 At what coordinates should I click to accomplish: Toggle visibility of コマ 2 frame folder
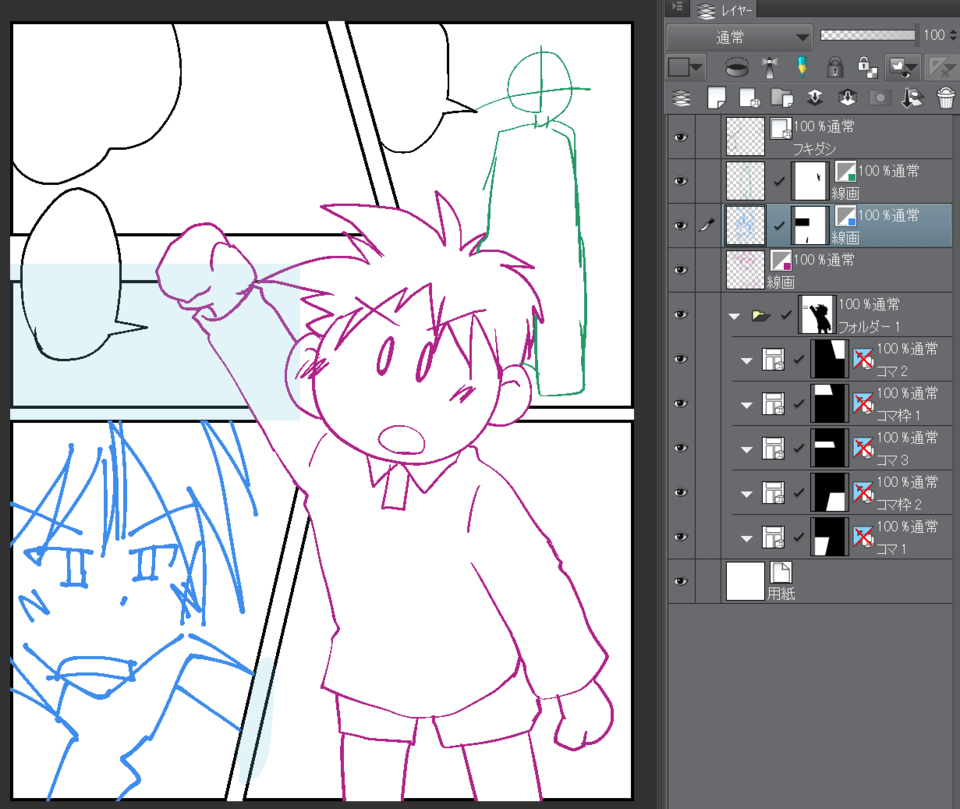tap(681, 359)
